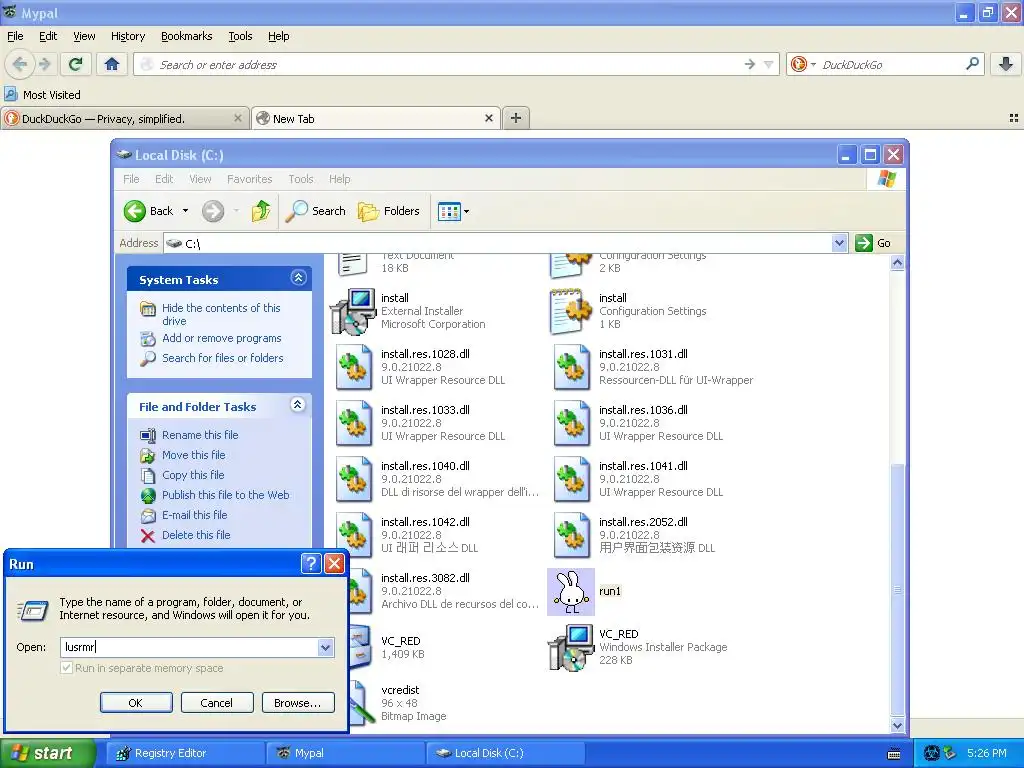Go forward in Mypal browser
The width and height of the screenshot is (1024, 768).
(x=45, y=64)
